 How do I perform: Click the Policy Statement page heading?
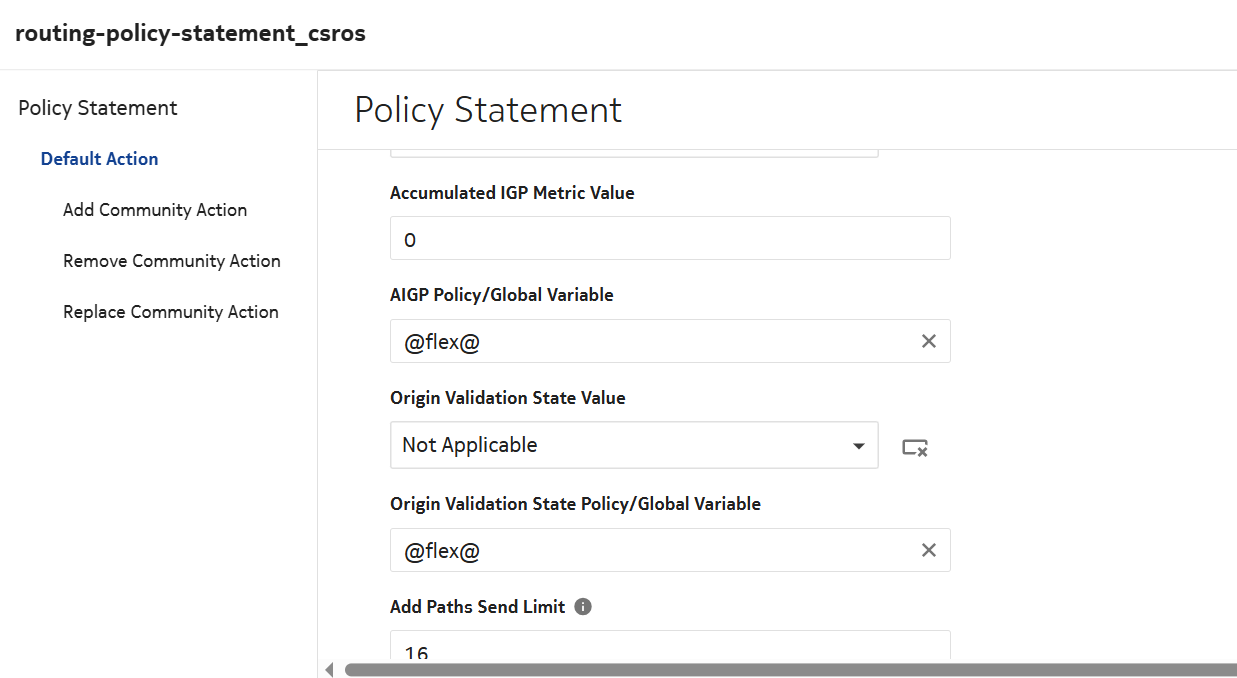[488, 110]
